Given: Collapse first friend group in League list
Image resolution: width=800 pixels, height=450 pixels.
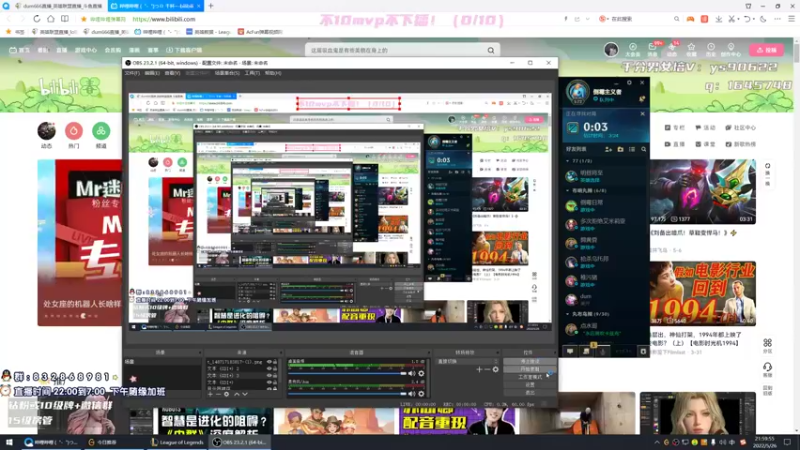Looking at the screenshot, I should pyautogui.click(x=568, y=161).
